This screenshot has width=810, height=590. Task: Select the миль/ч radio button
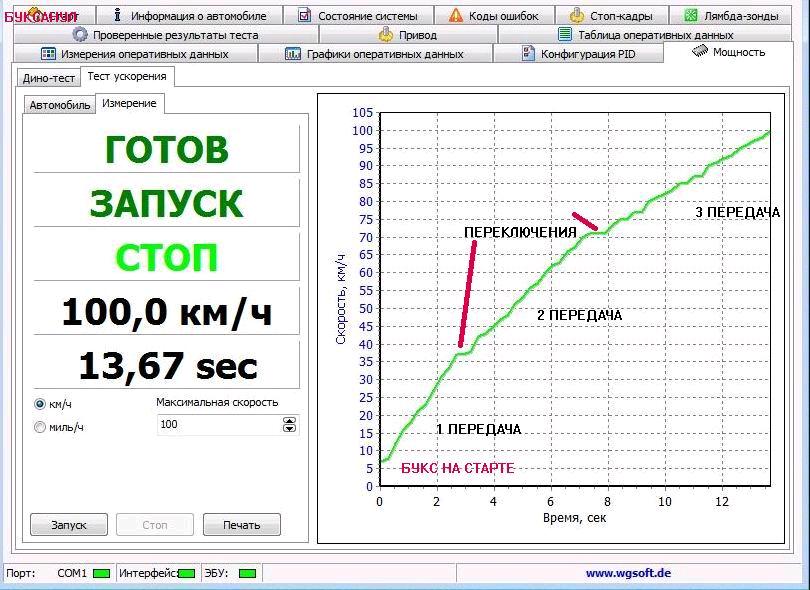pyautogui.click(x=40, y=427)
